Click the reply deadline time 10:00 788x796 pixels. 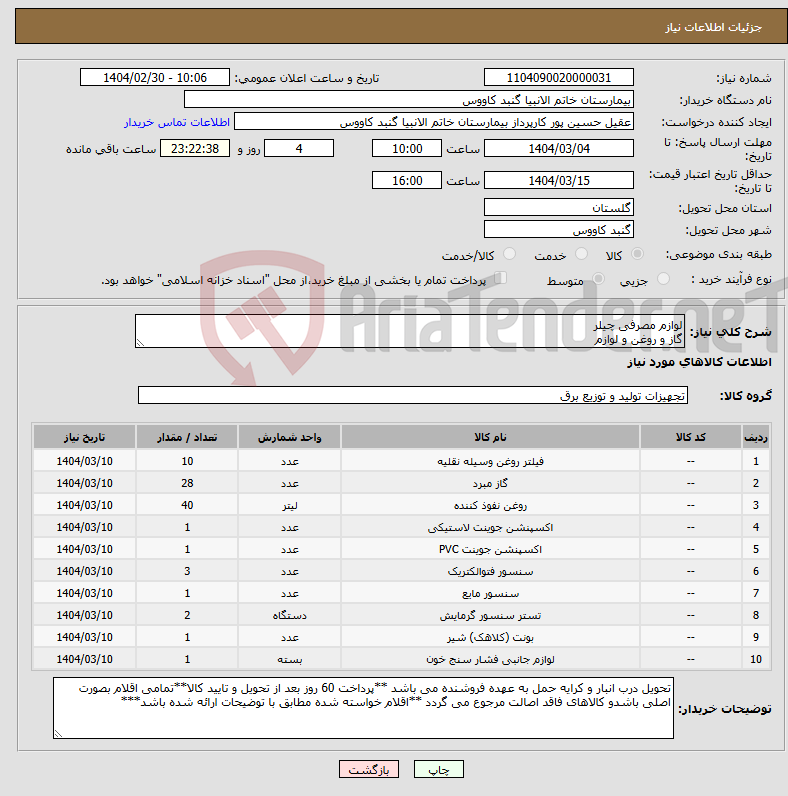(x=407, y=149)
